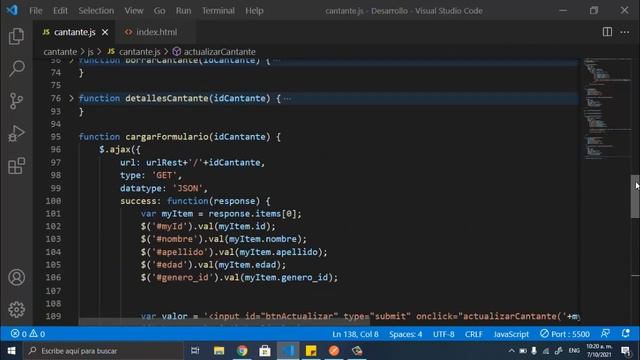Open Microsoft Store from the taskbar

coord(265,351)
